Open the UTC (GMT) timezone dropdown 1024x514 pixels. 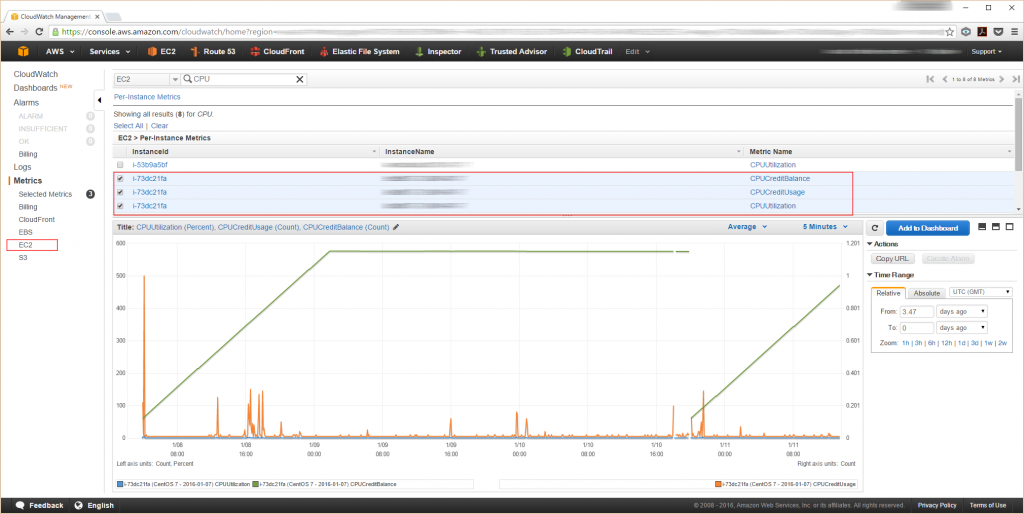tap(981, 292)
